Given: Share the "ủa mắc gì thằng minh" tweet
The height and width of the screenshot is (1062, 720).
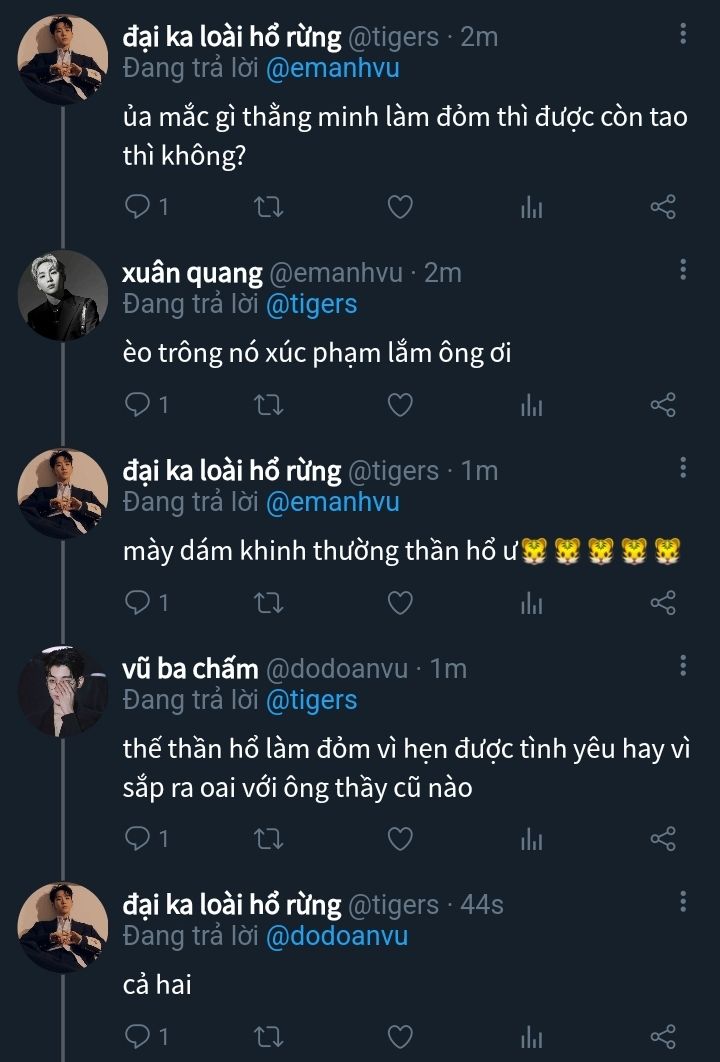Looking at the screenshot, I should click(x=663, y=207).
